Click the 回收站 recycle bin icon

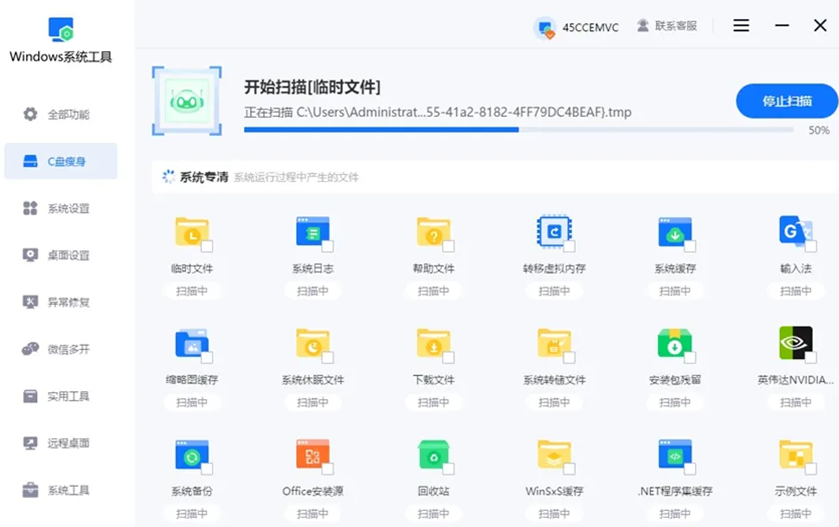click(433, 455)
